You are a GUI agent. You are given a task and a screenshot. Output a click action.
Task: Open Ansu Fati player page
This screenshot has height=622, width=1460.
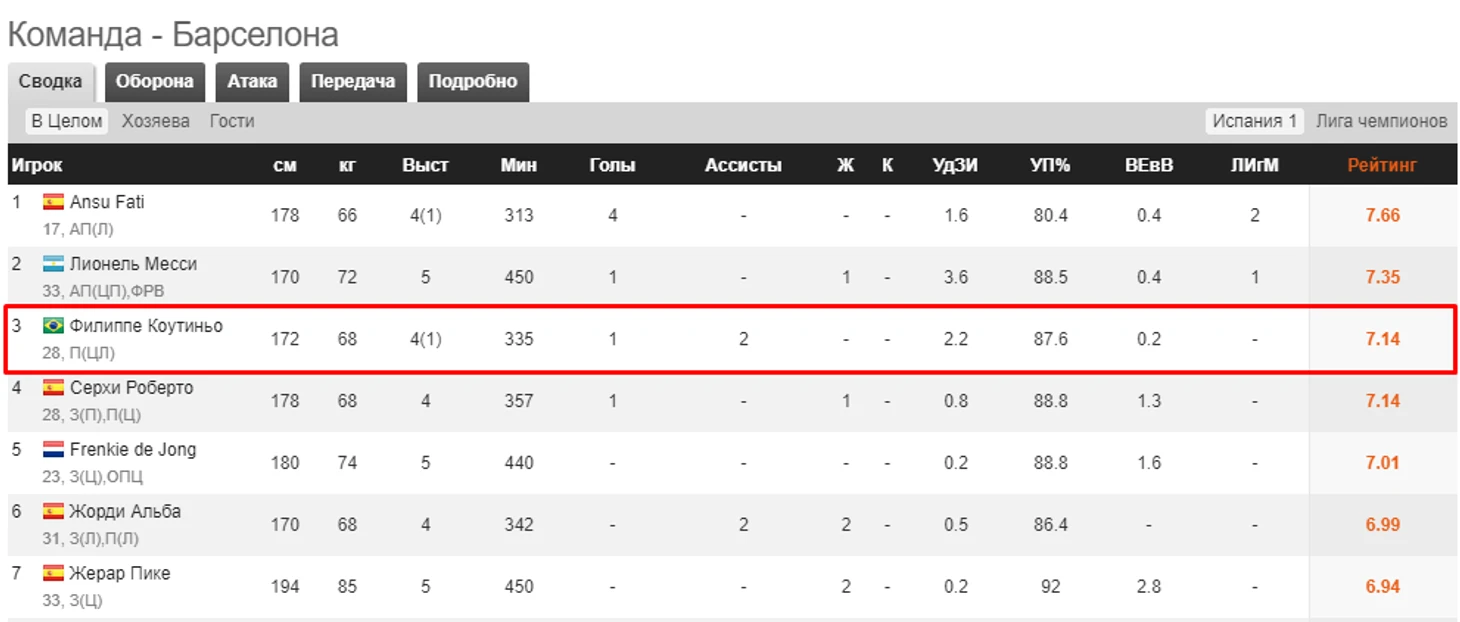pos(107,202)
